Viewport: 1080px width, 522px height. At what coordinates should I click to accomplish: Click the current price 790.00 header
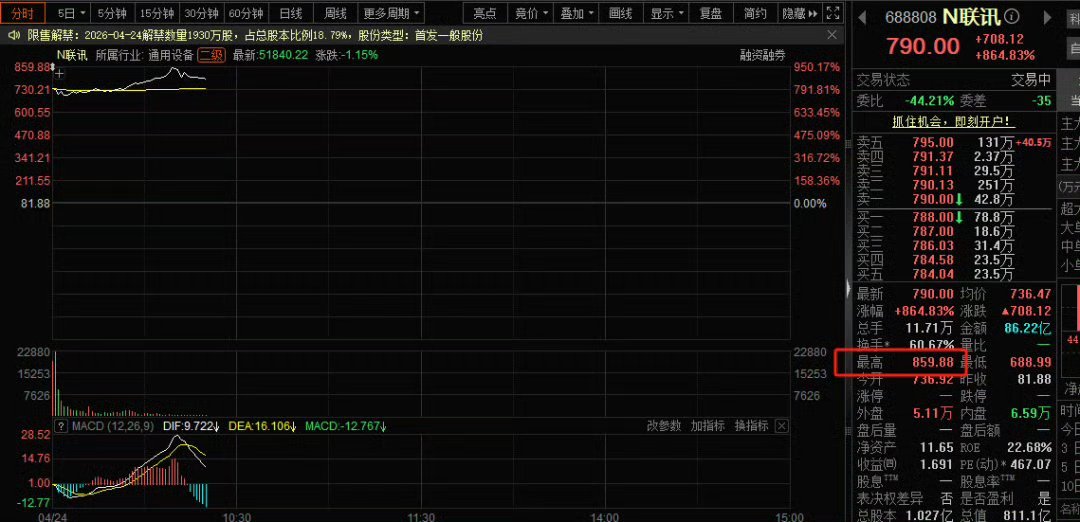[x=922, y=46]
